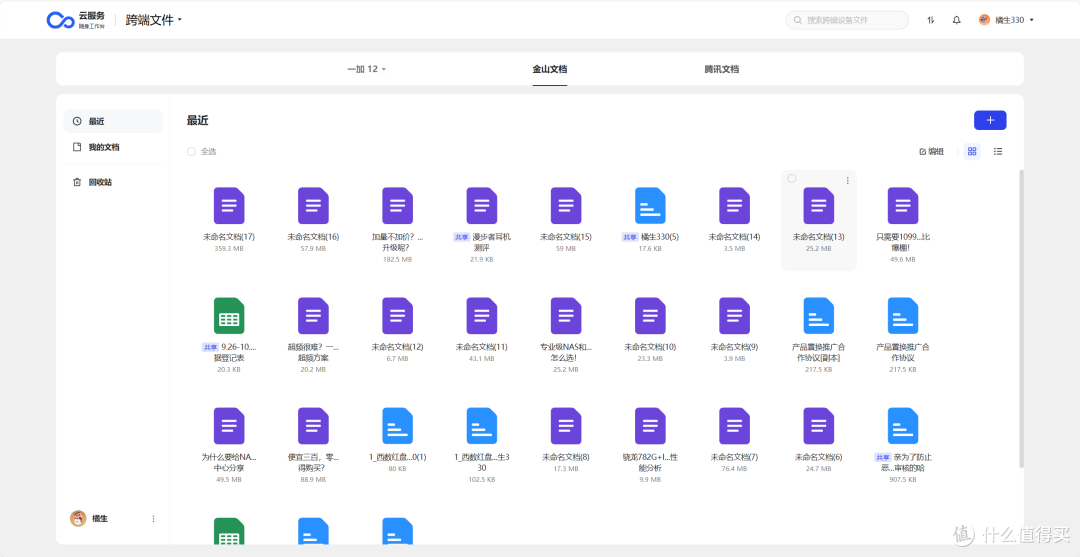The width and height of the screenshot is (1080, 557).
Task: Click the vertical scrollbar on document list
Action: coord(1021,319)
